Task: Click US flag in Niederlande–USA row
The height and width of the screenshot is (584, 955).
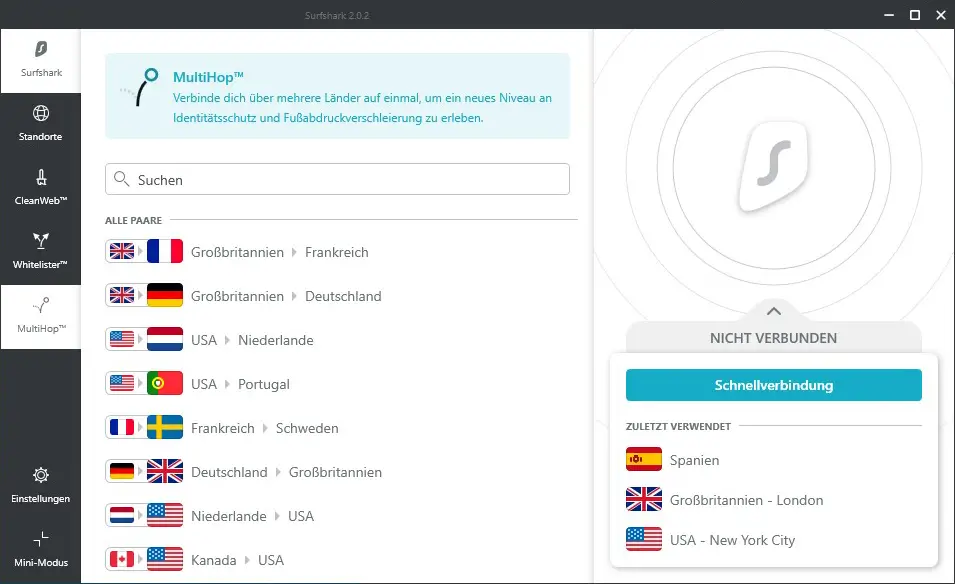Action: (x=165, y=515)
